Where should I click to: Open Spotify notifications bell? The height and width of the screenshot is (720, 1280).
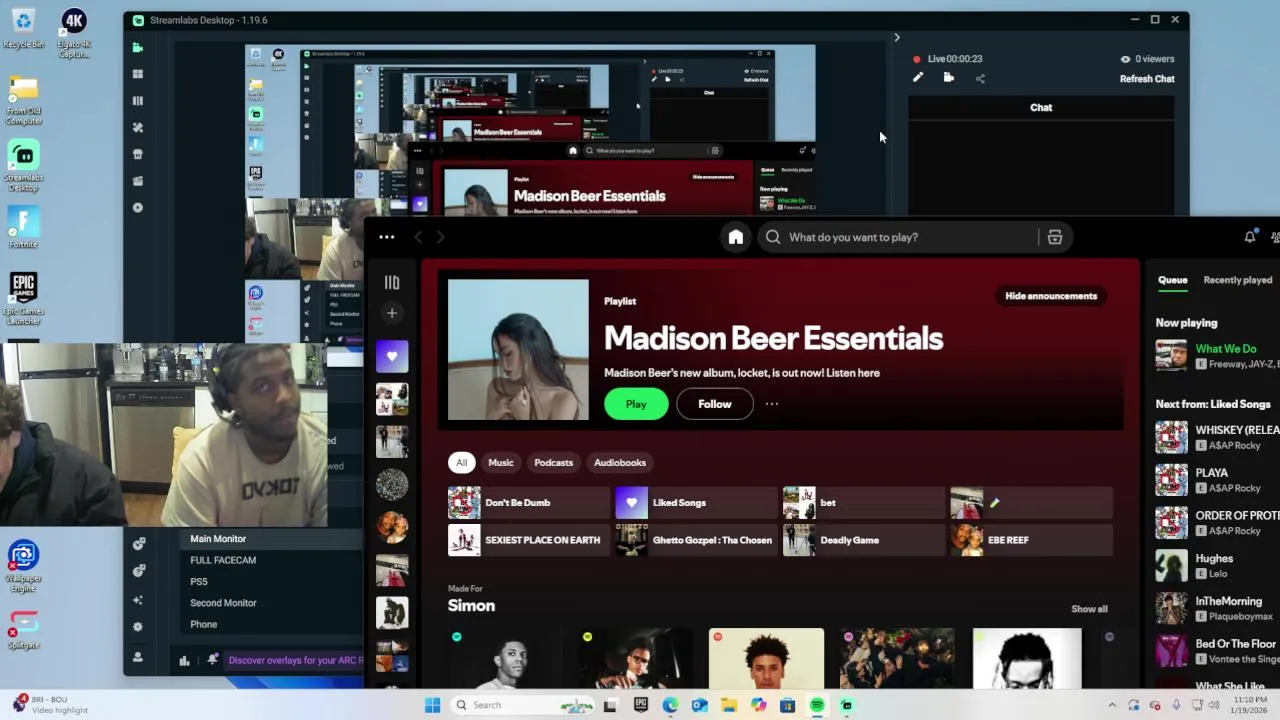[x=1250, y=237]
